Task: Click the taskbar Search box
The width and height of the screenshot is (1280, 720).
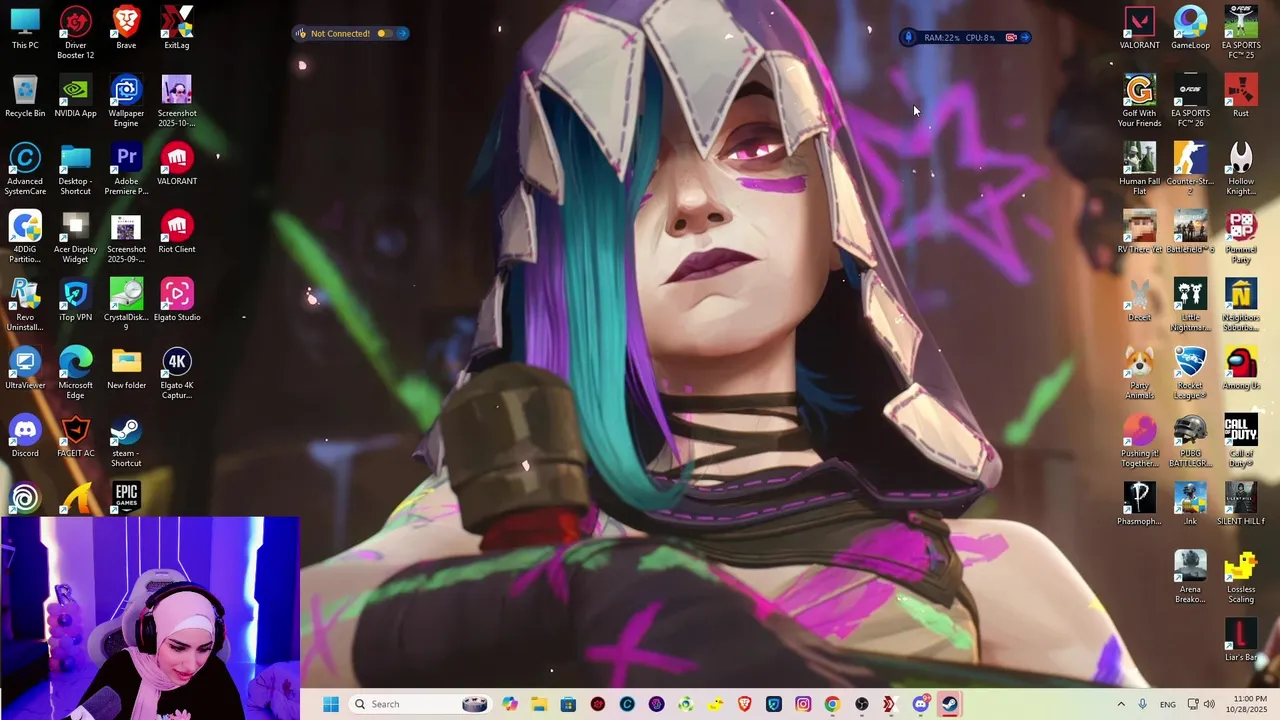Action: [420, 704]
